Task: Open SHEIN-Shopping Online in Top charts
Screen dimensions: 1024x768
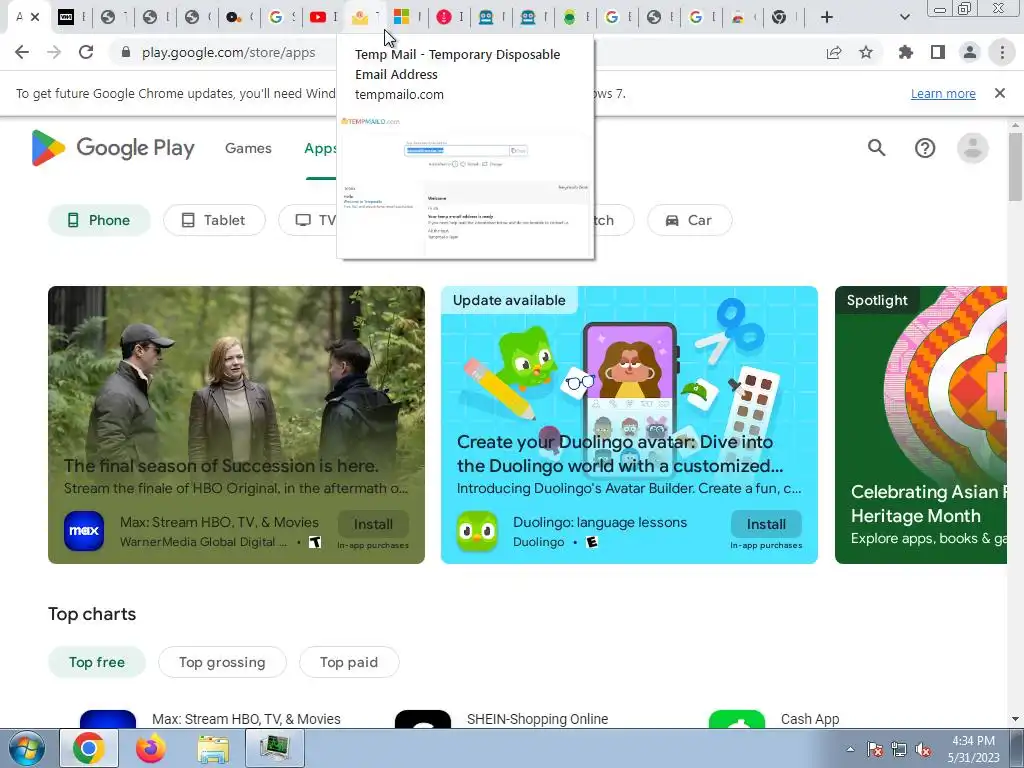Action: tap(537, 719)
